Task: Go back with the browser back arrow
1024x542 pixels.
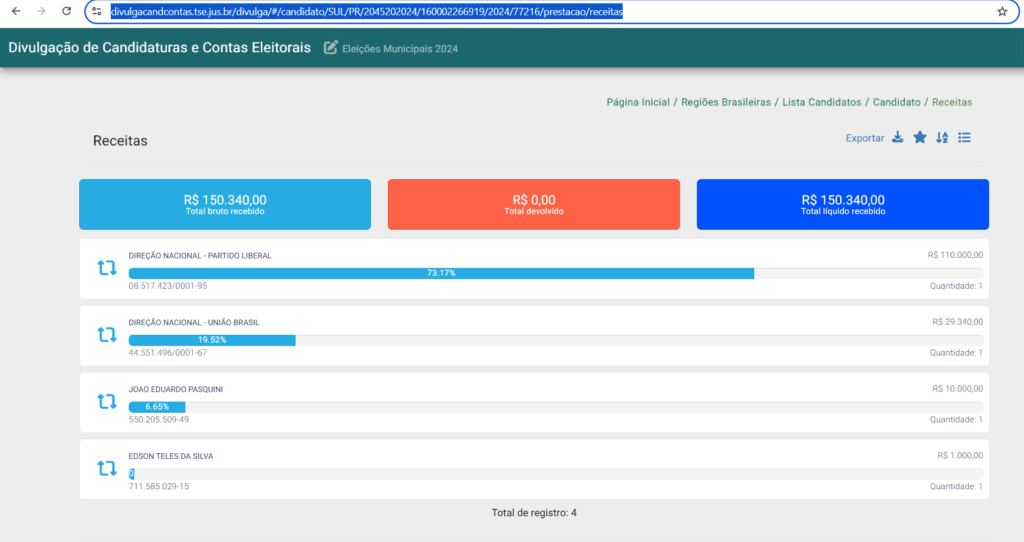Action: point(16,11)
